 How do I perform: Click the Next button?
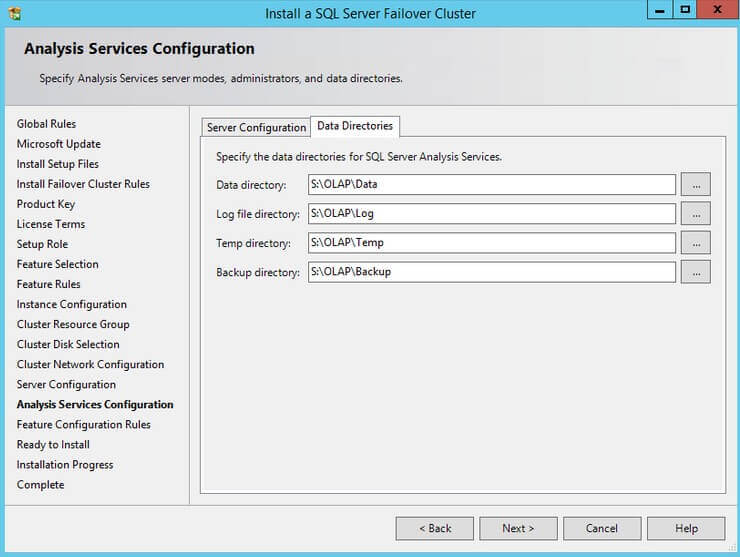(518, 528)
